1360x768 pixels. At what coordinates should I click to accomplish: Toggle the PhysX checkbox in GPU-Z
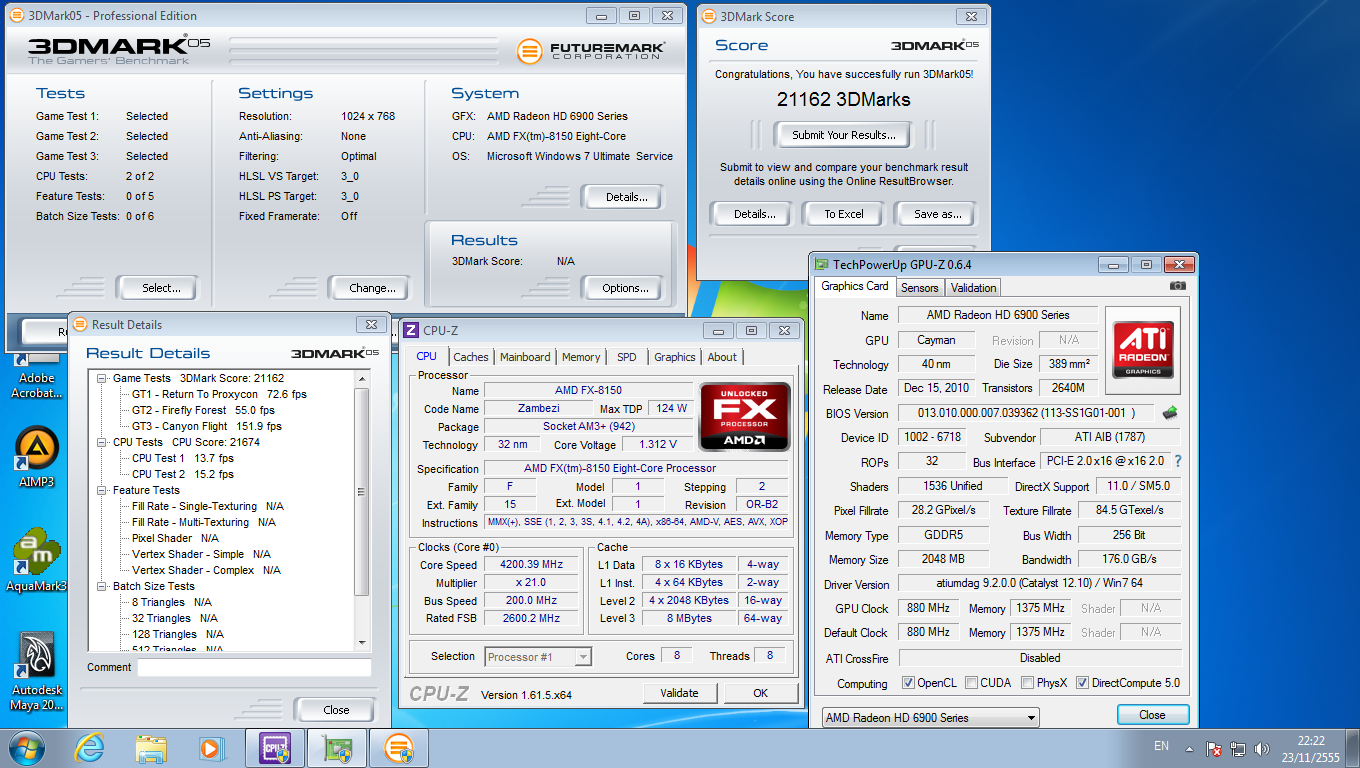coord(1028,683)
